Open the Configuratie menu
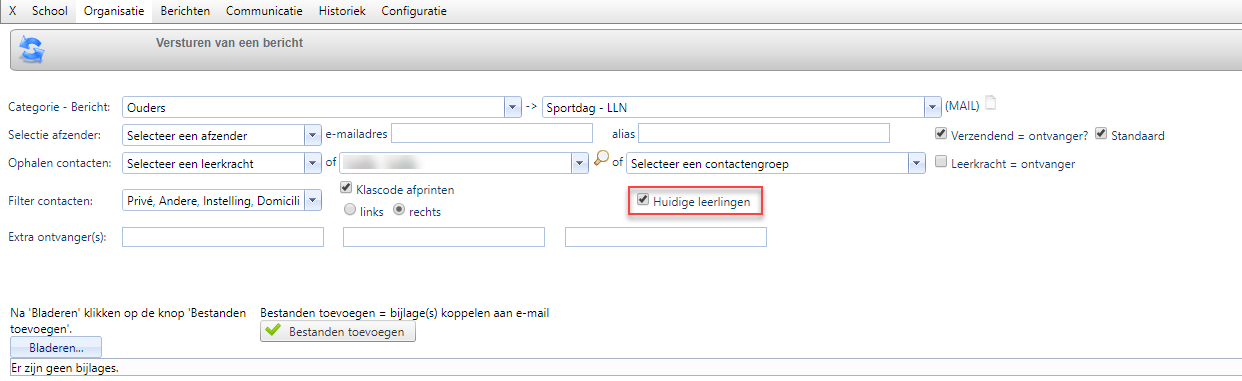This screenshot has height=381, width=1242. (414, 11)
